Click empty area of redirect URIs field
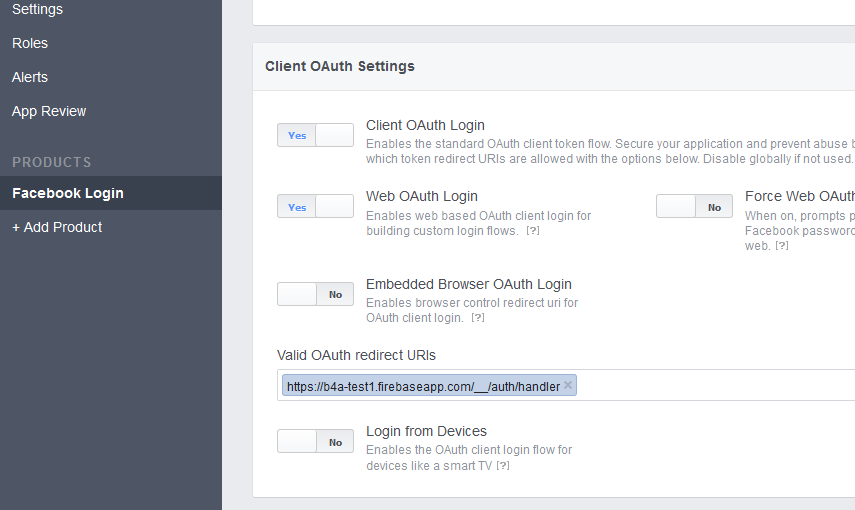Viewport: 855px width, 510px height. 710,386
